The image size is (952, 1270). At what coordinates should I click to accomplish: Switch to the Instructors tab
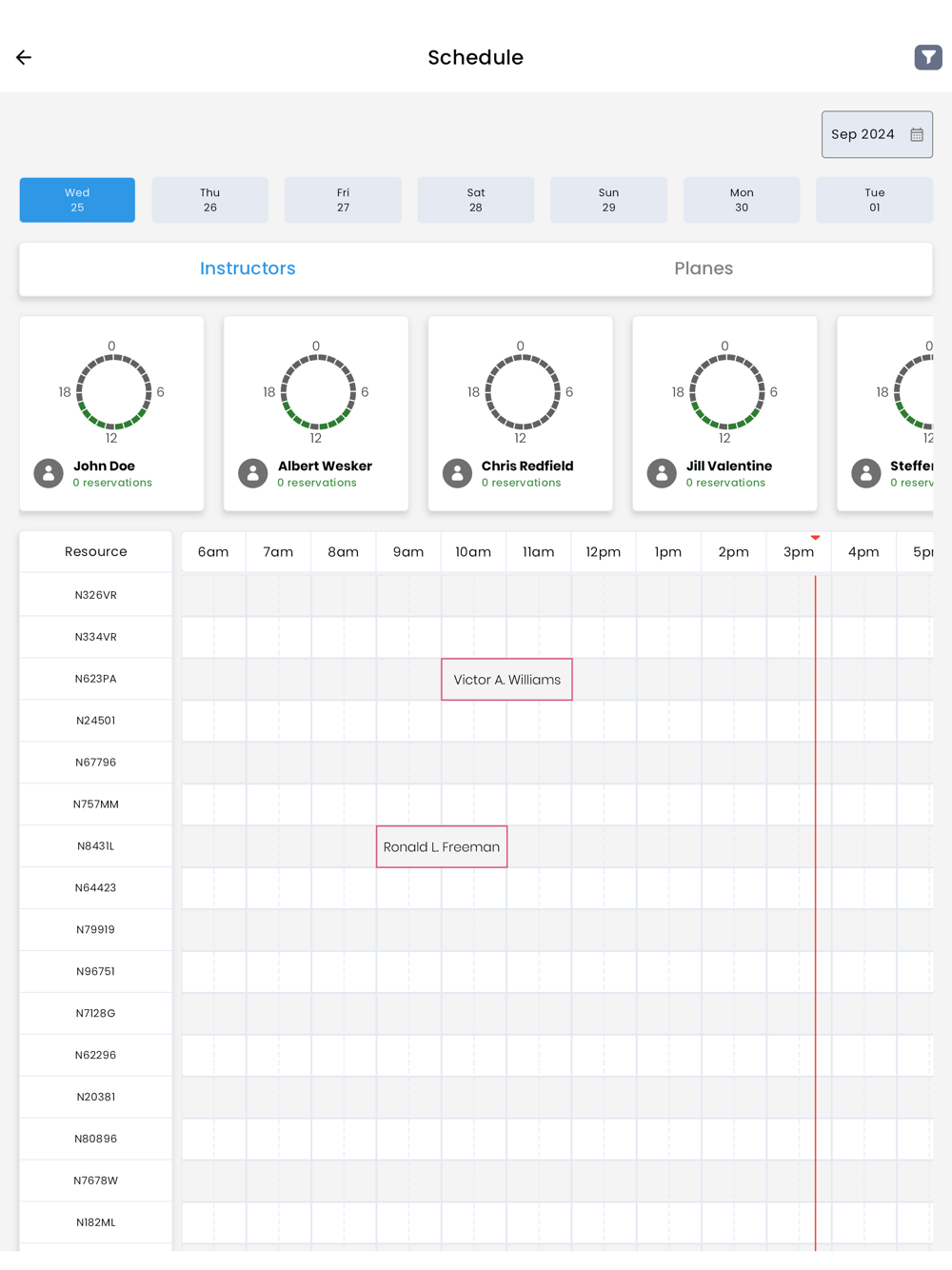(x=248, y=268)
